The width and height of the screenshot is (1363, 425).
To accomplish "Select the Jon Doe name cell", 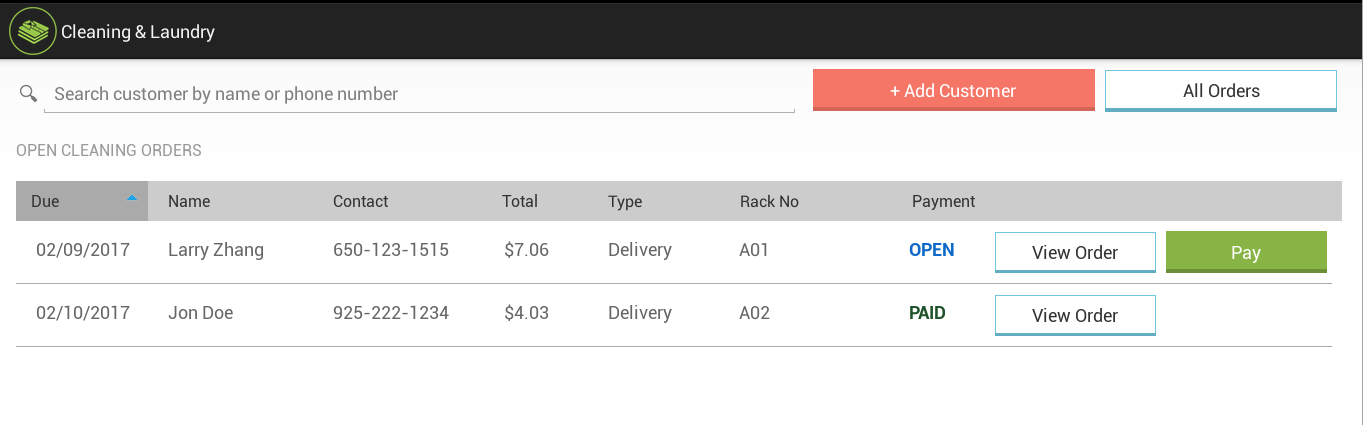I will (x=200, y=313).
